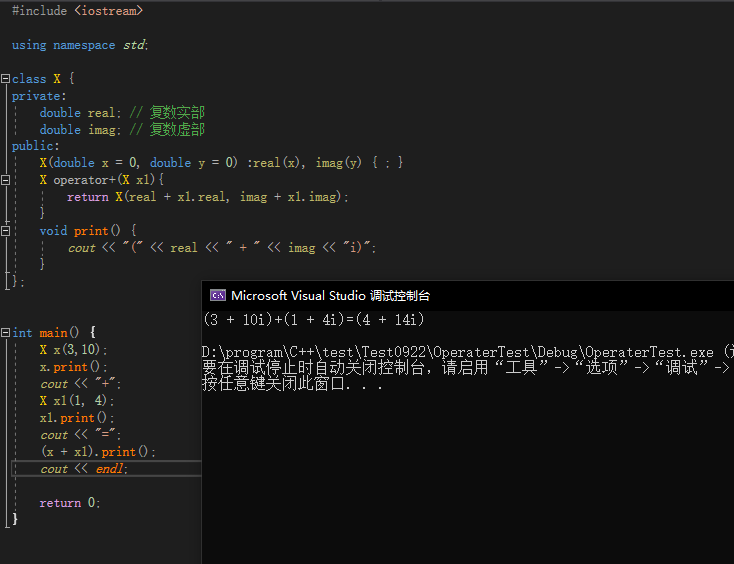Click the 'double real;' declaration
The image size is (734, 564).
click(x=80, y=113)
